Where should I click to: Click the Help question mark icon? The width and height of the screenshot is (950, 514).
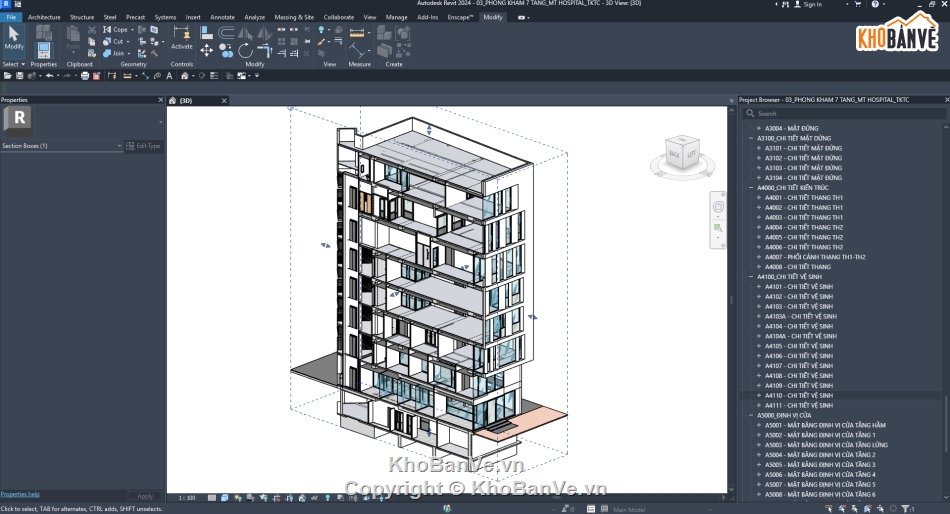(875, 4)
